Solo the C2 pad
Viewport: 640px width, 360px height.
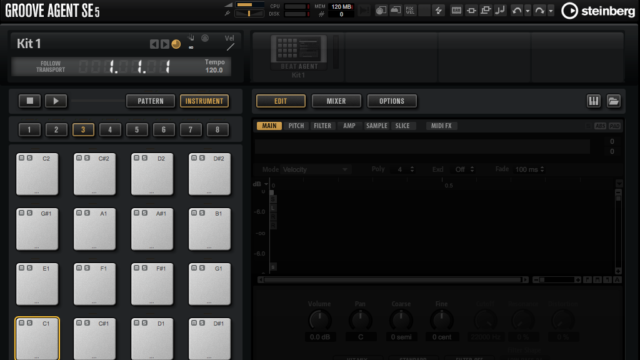pyautogui.click(x=29, y=158)
